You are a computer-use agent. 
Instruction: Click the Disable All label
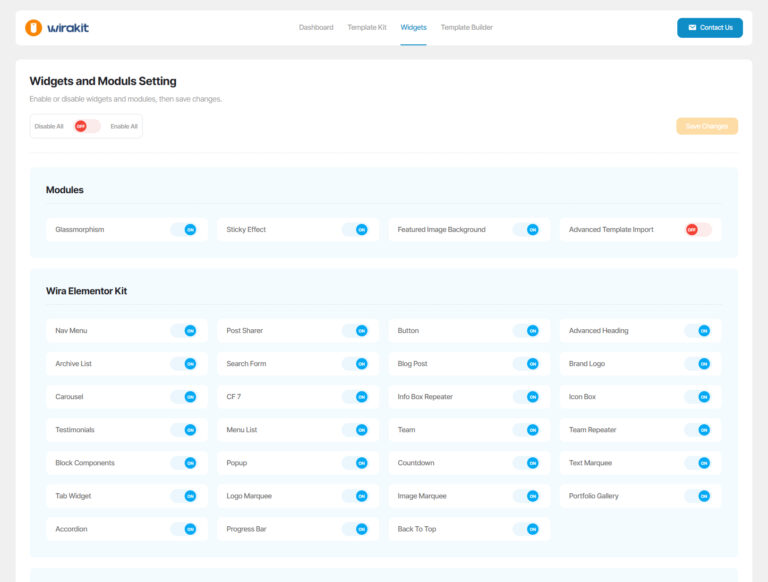pyautogui.click(x=49, y=126)
